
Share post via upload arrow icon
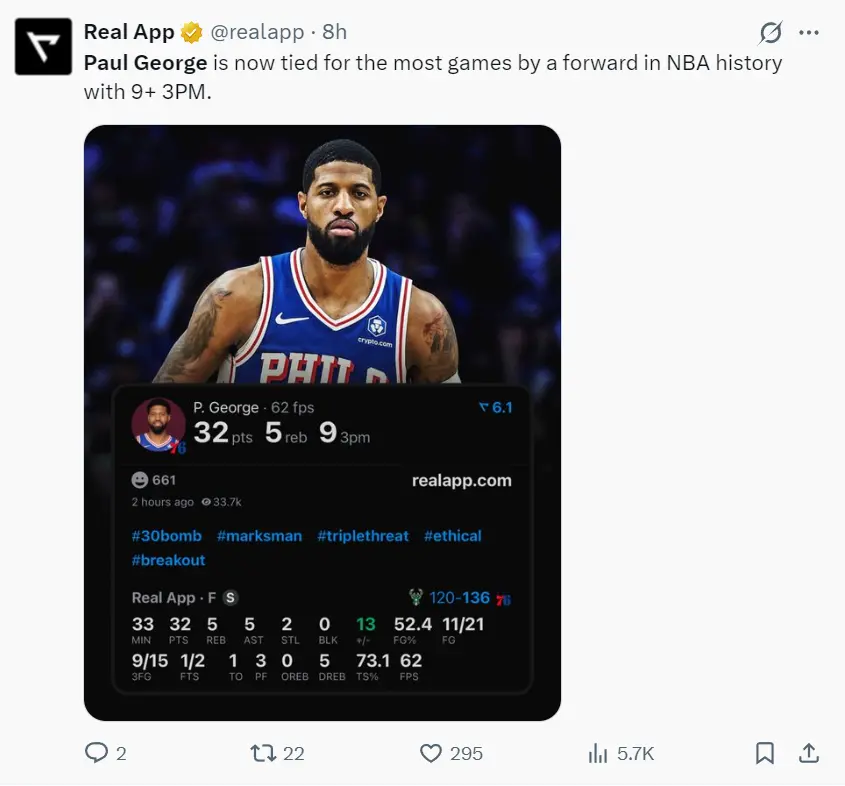click(809, 753)
